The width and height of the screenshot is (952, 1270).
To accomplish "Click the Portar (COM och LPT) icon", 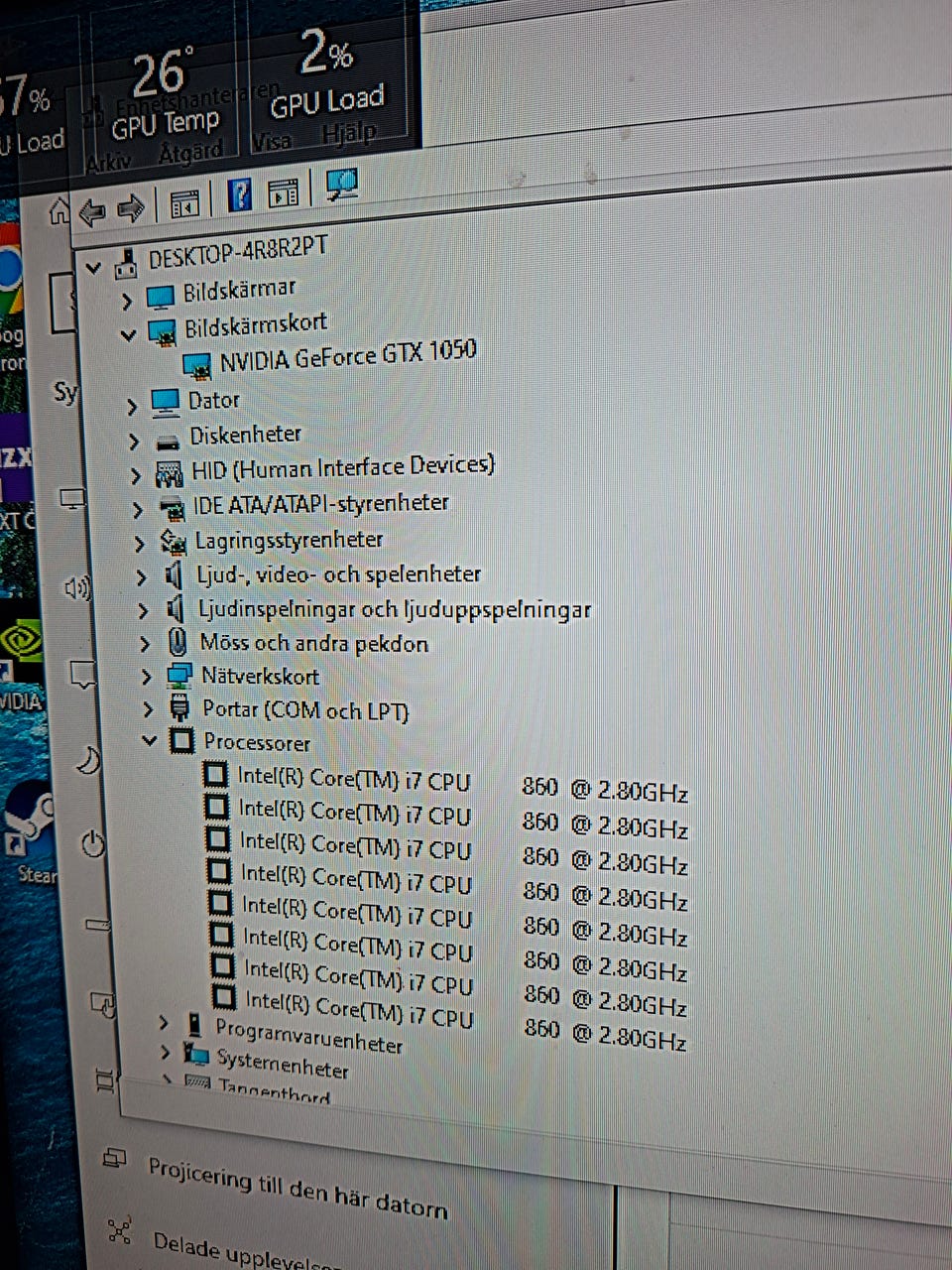I will pos(181,708).
